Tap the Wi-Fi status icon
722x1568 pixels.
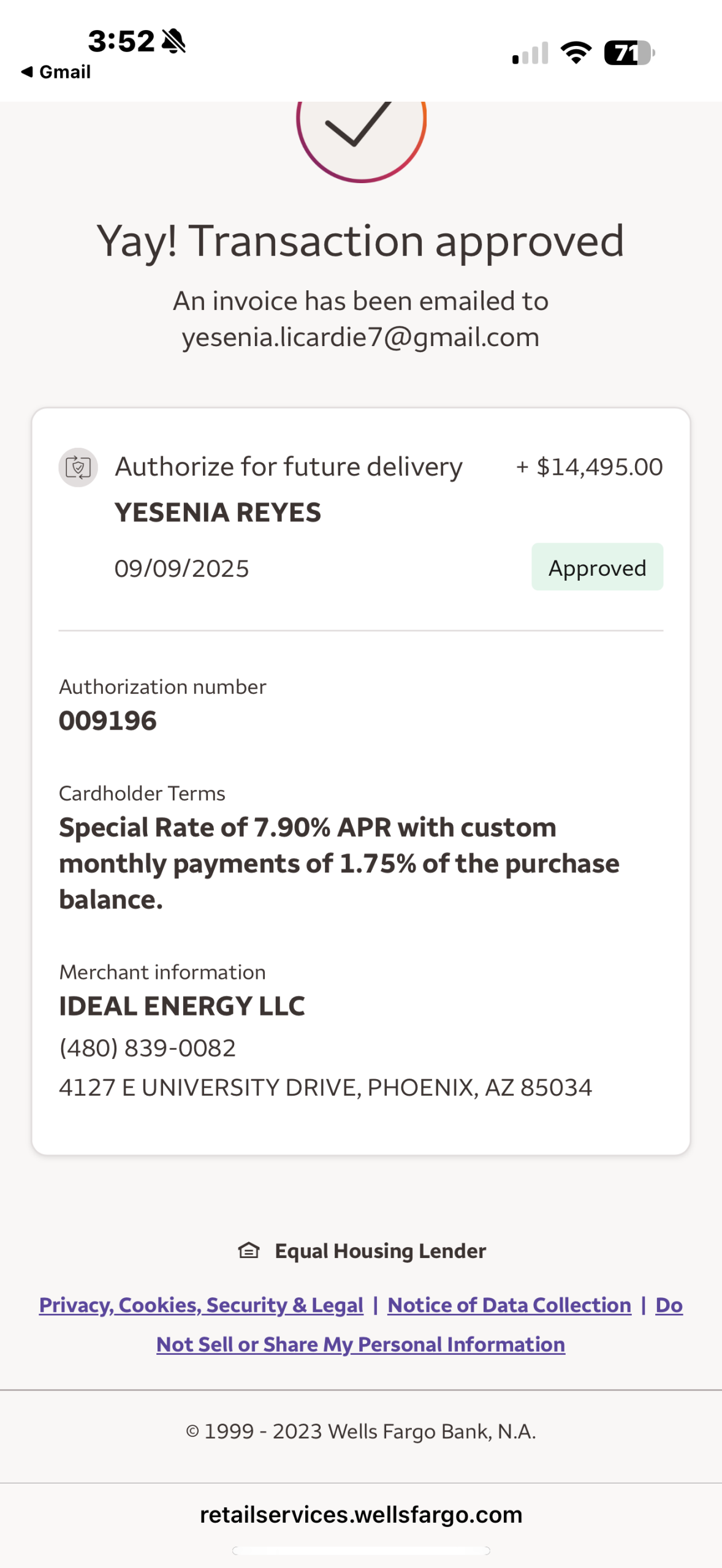576,53
